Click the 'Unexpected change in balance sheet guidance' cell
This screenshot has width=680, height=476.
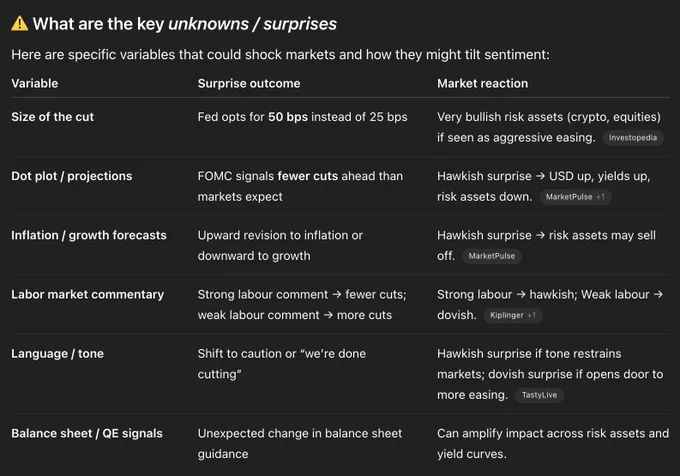300,443
